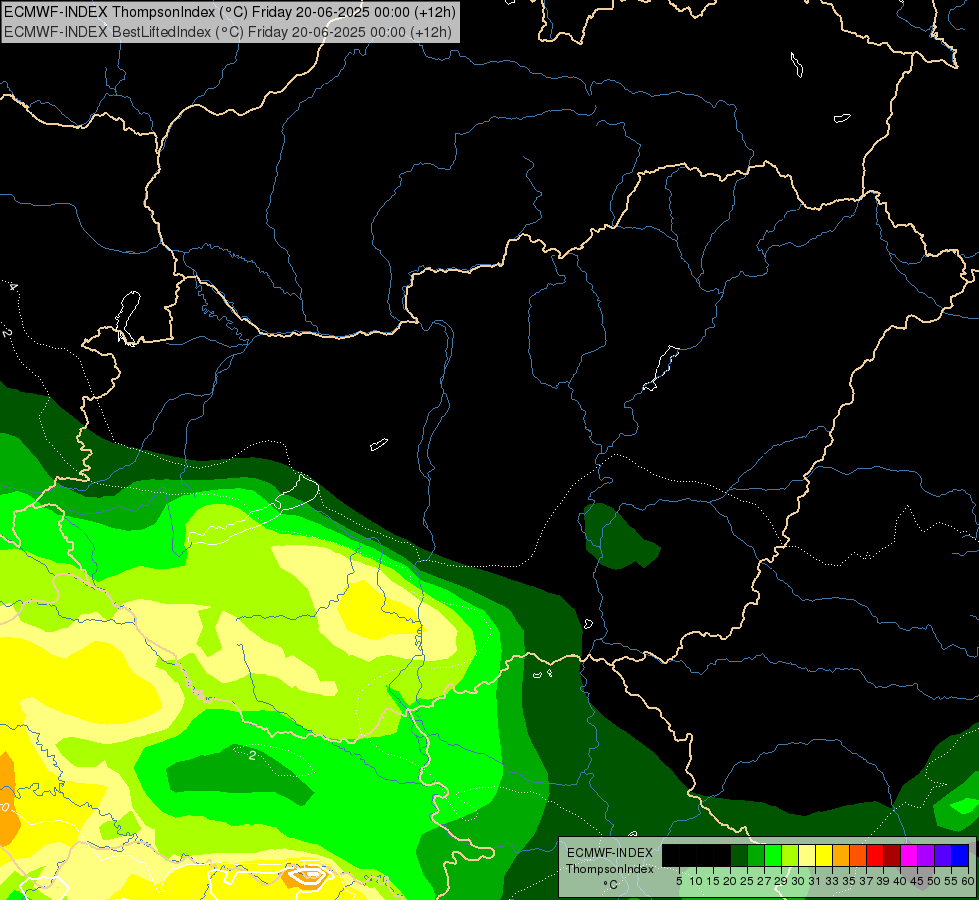Click the legend tick value 10
Image resolution: width=979 pixels, height=900 pixels.
(696, 881)
